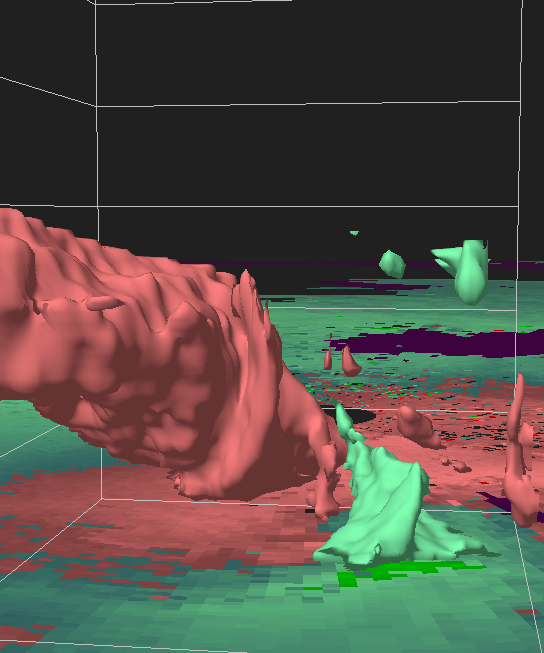Pick the tiny green speck near the top
This screenshot has width=544, height=653.
(354, 233)
